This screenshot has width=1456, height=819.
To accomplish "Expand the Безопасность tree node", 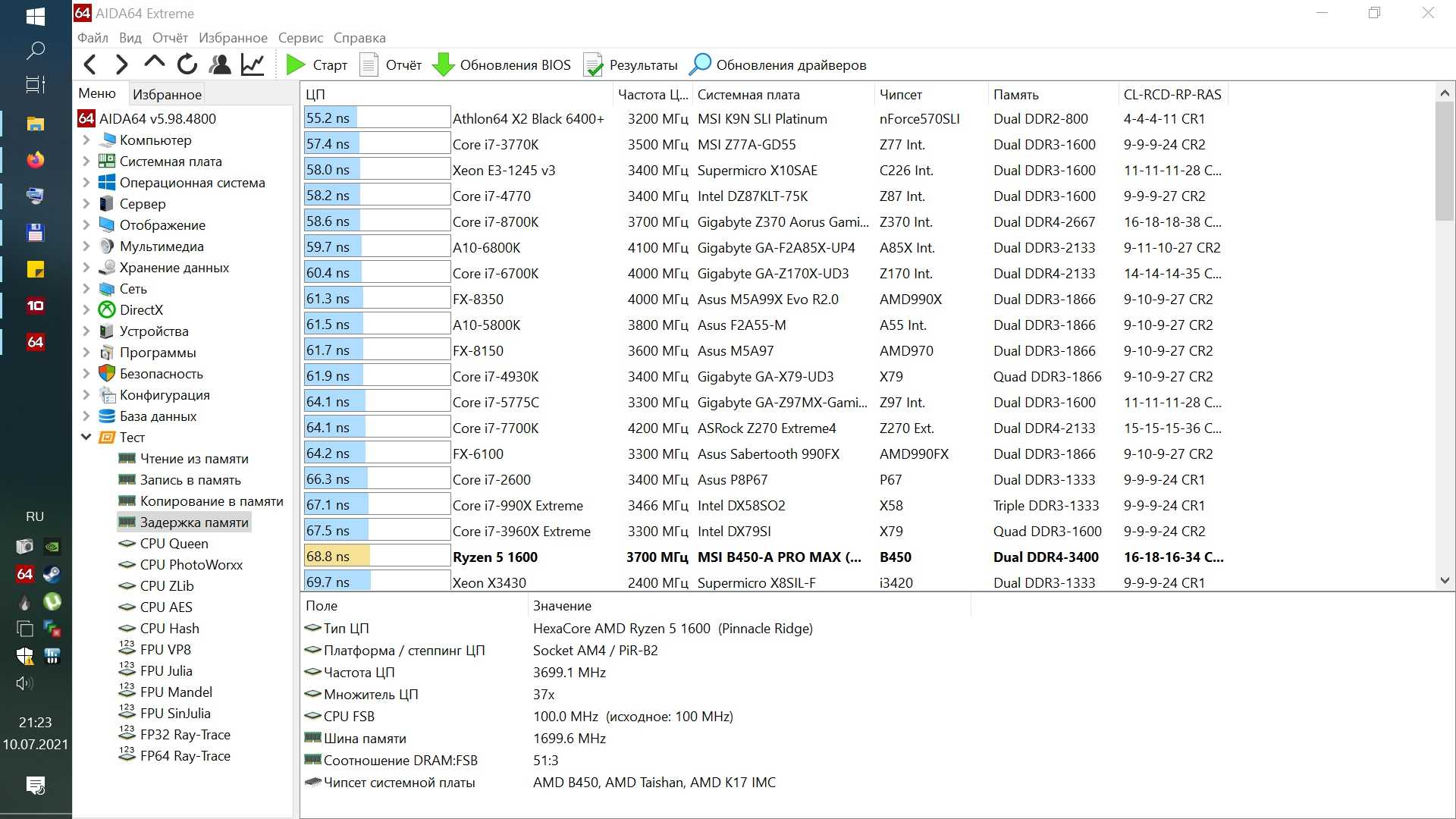I will click(x=86, y=374).
